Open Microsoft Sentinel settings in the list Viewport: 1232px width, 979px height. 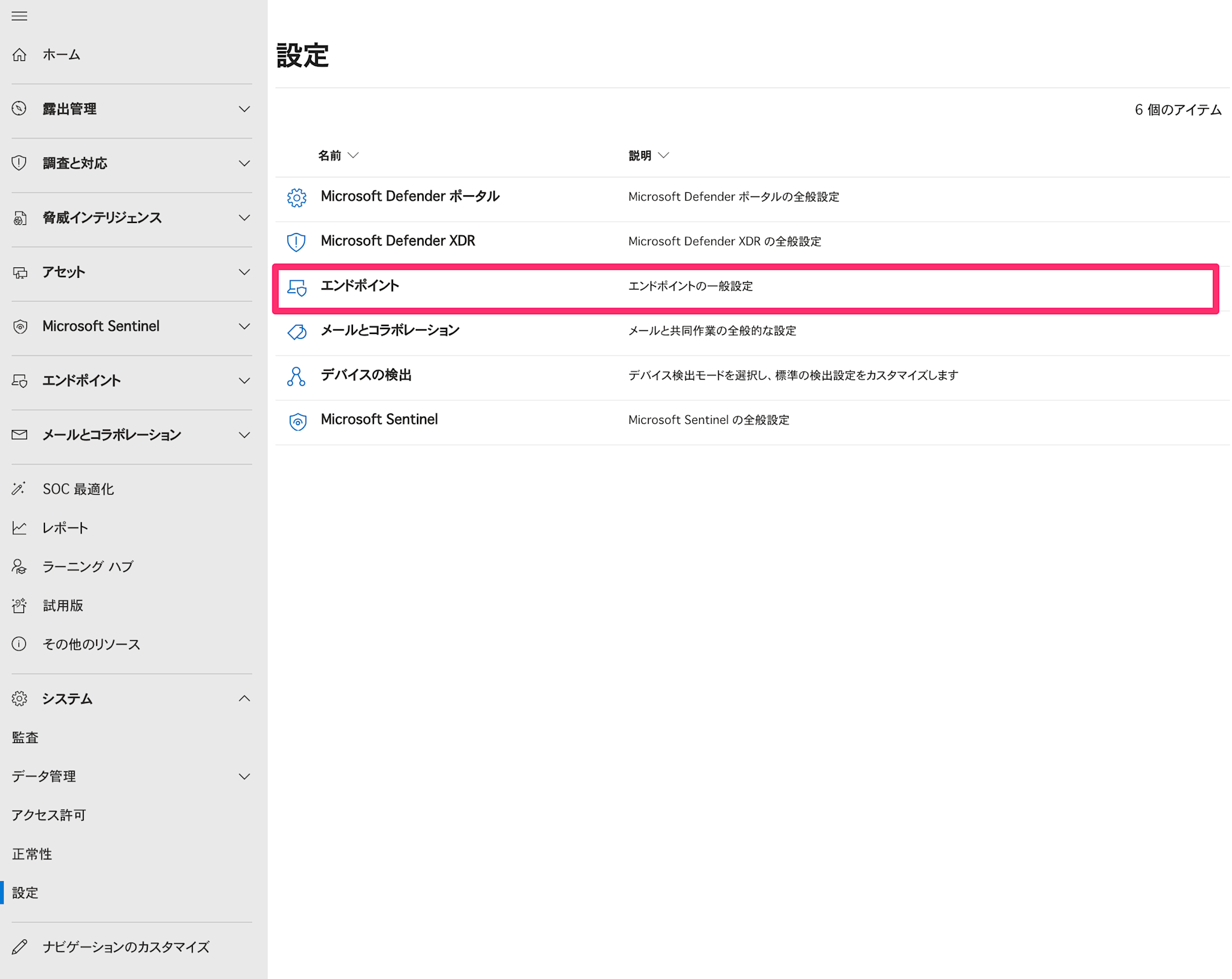(x=379, y=420)
